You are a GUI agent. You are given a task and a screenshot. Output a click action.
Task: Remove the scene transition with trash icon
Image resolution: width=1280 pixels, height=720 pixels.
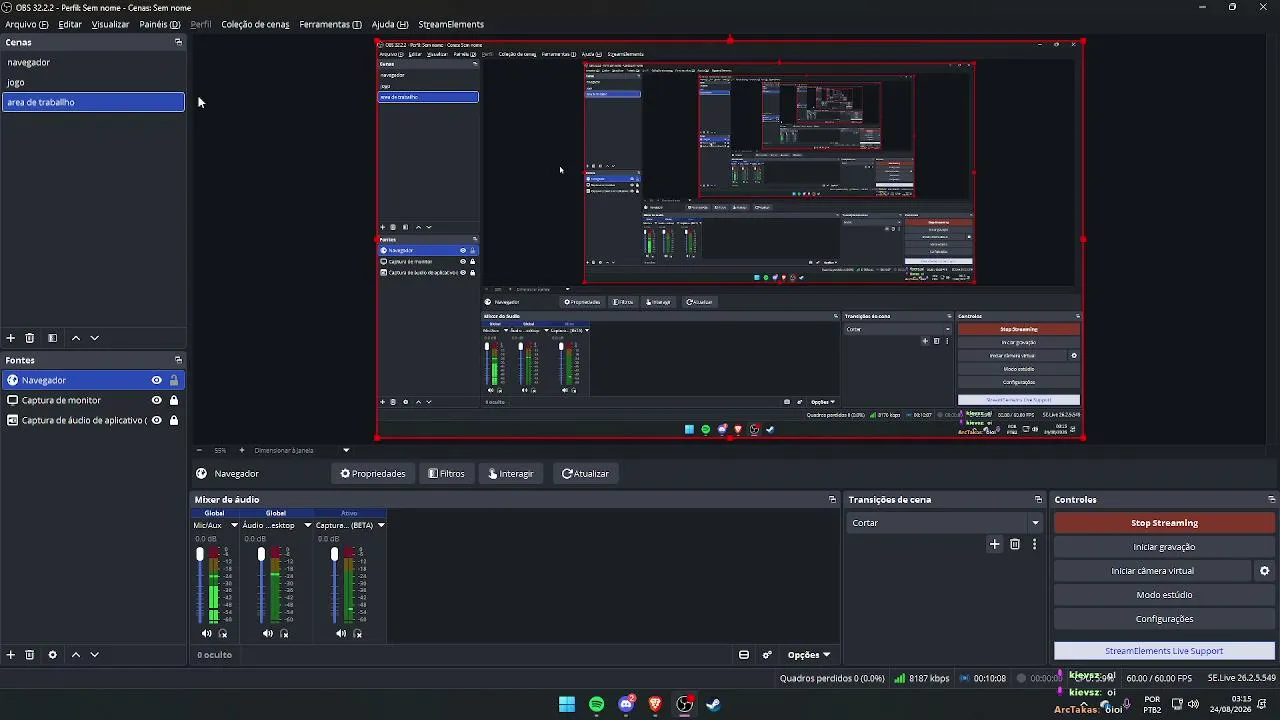click(1015, 544)
